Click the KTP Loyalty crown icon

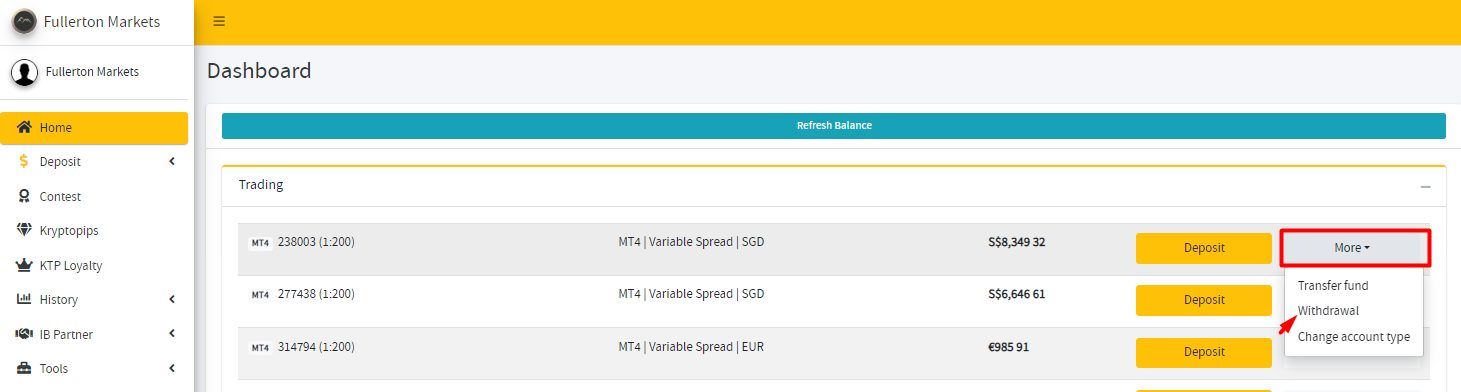[x=24, y=265]
